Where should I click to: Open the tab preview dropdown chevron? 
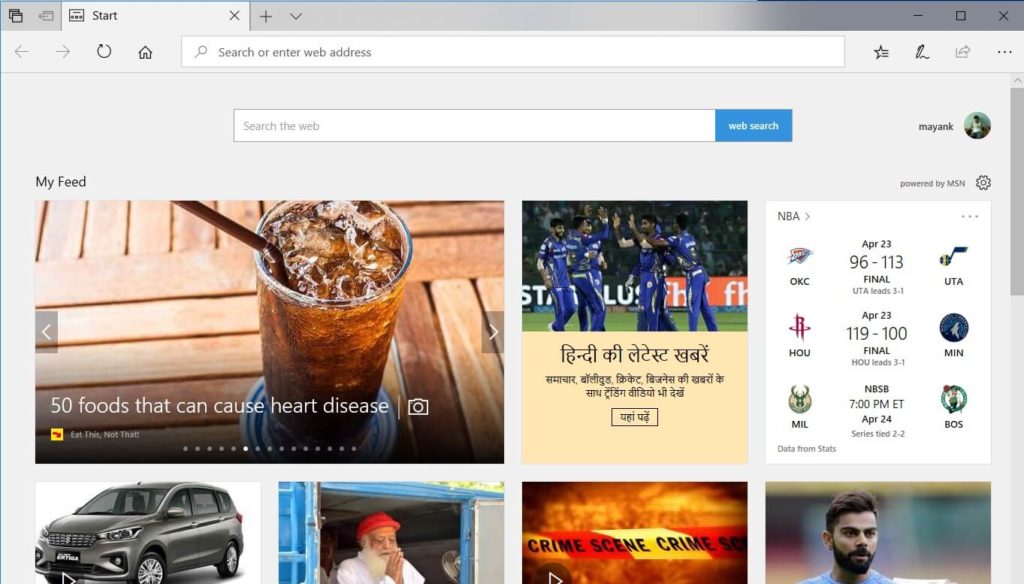pyautogui.click(x=296, y=16)
